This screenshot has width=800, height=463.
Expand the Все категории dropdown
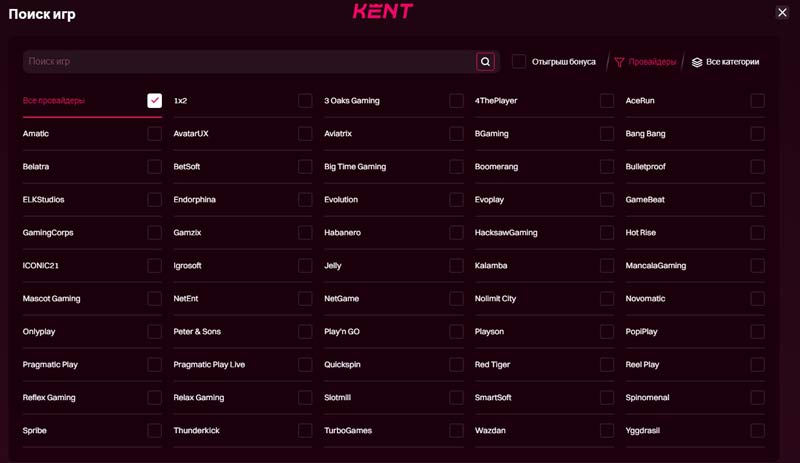pos(732,62)
